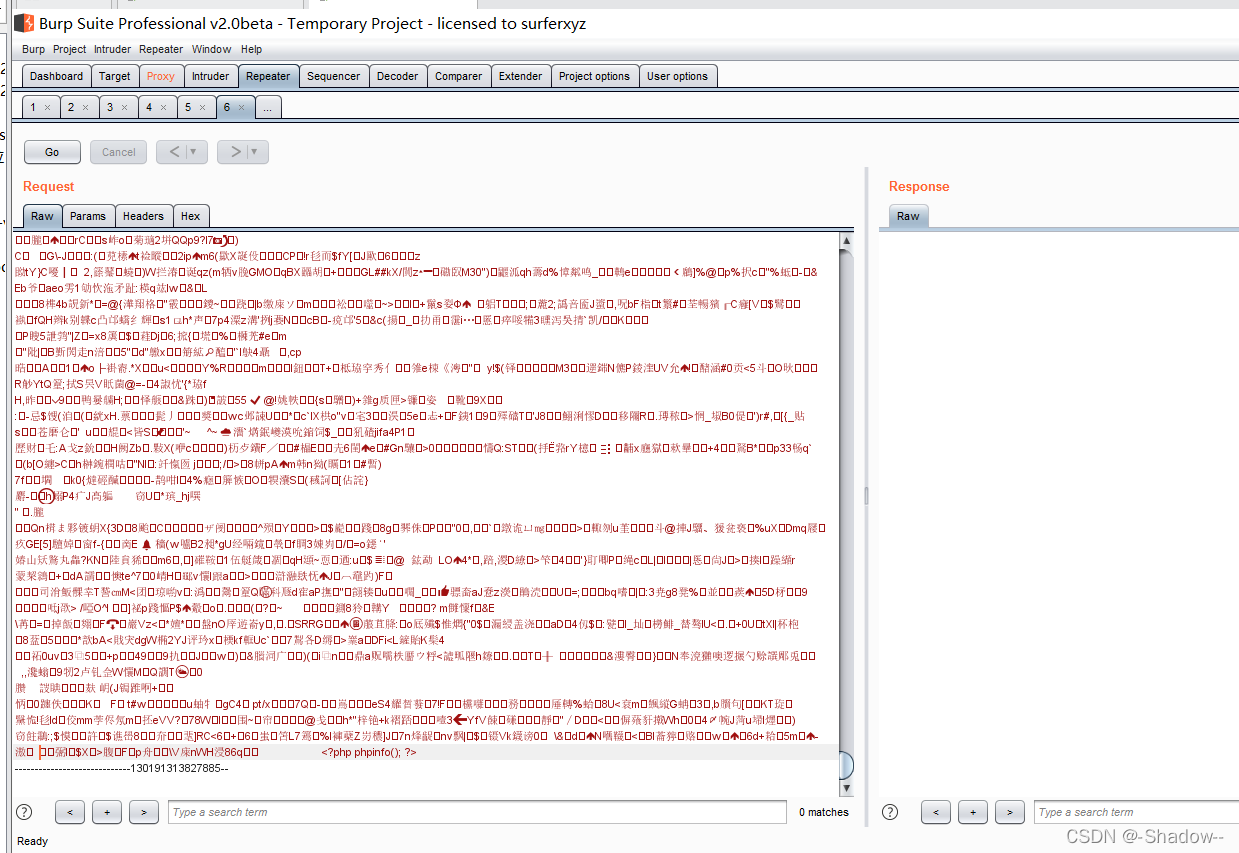Open the User options tab
Image resolution: width=1239 pixels, height=853 pixels.
[678, 76]
